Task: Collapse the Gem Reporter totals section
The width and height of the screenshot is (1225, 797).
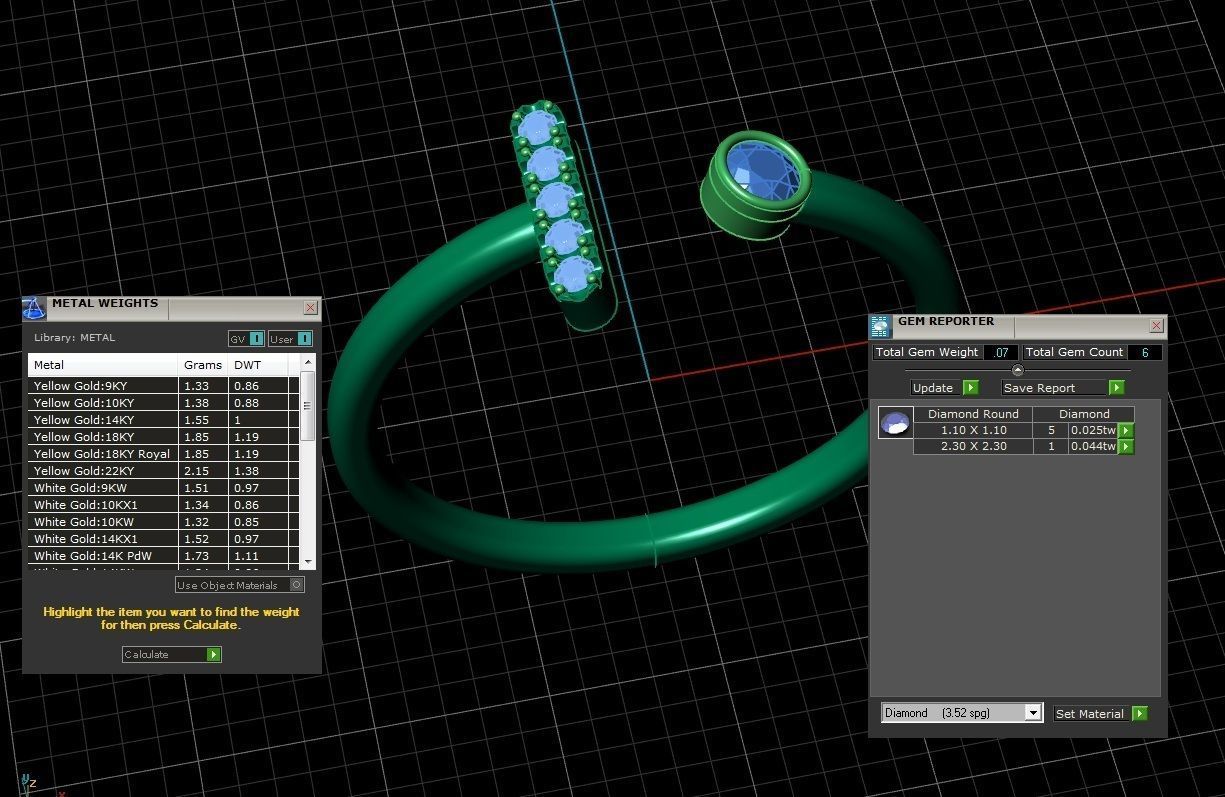Action: [1017, 370]
